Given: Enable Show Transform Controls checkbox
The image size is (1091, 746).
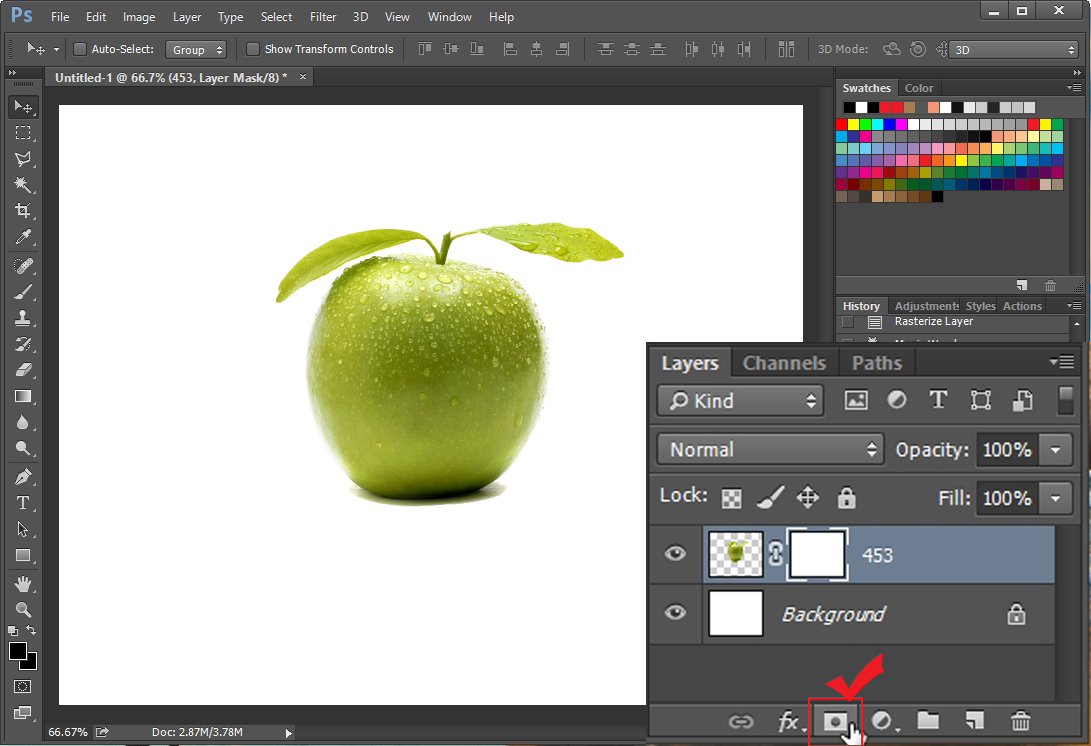Looking at the screenshot, I should click(x=253, y=49).
